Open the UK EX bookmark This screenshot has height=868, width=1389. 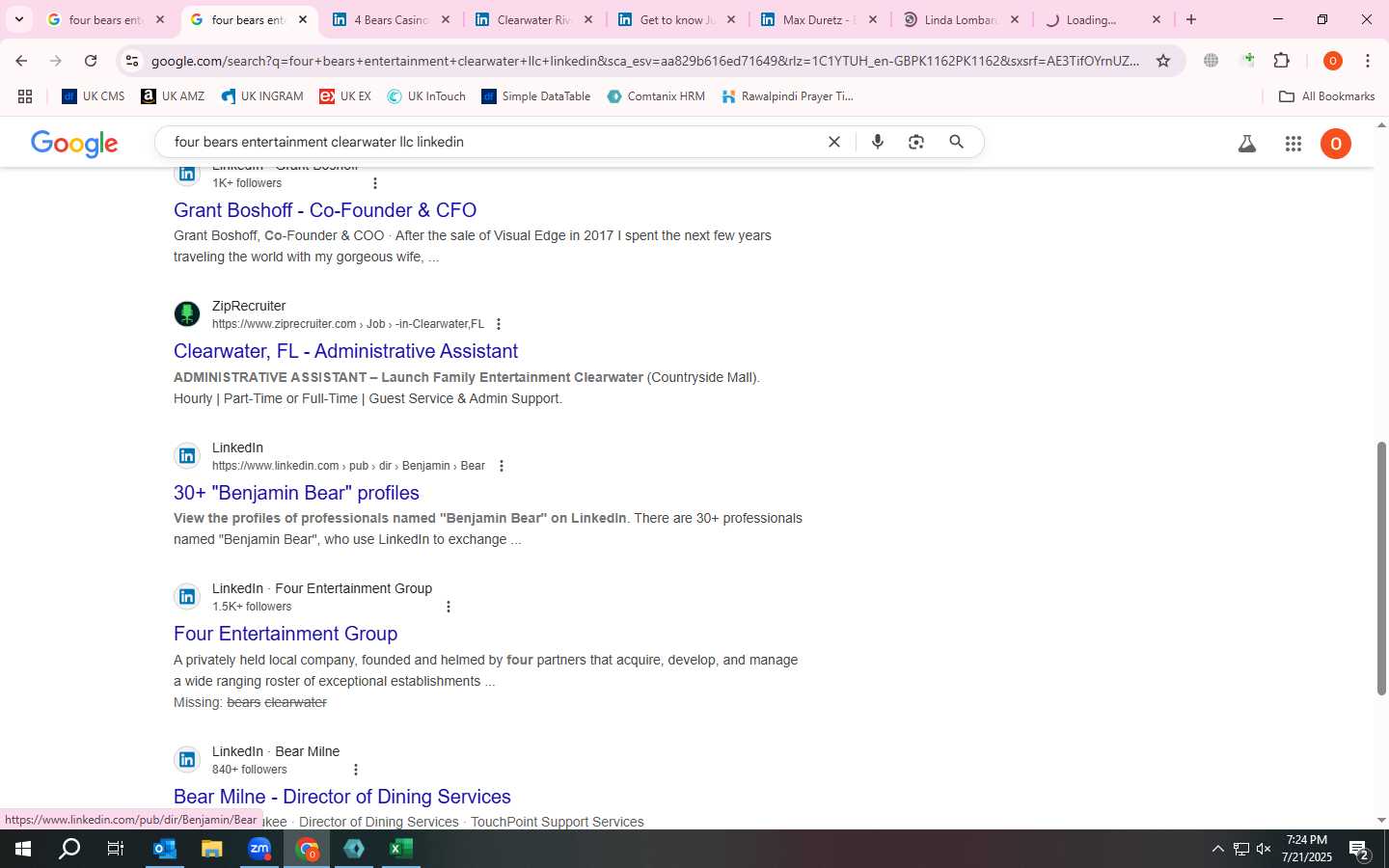(345, 96)
